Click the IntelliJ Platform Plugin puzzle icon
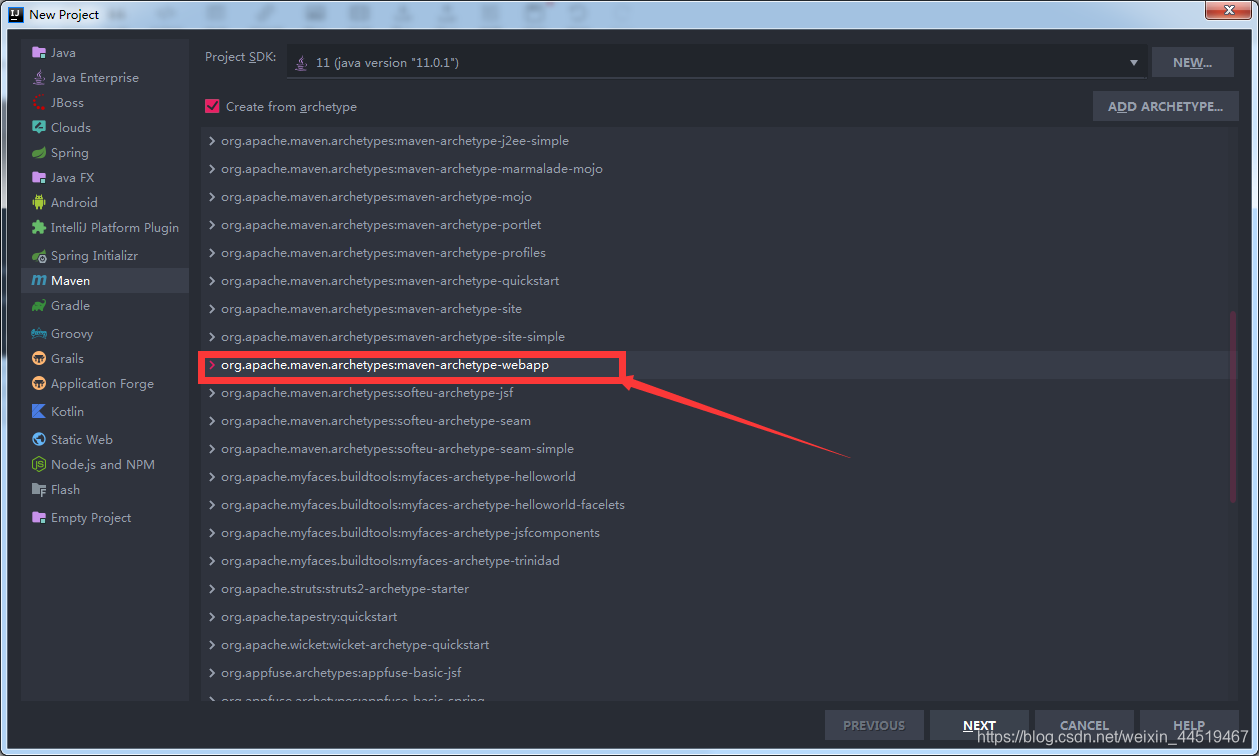Viewport: 1259px width, 756px height. pos(39,228)
